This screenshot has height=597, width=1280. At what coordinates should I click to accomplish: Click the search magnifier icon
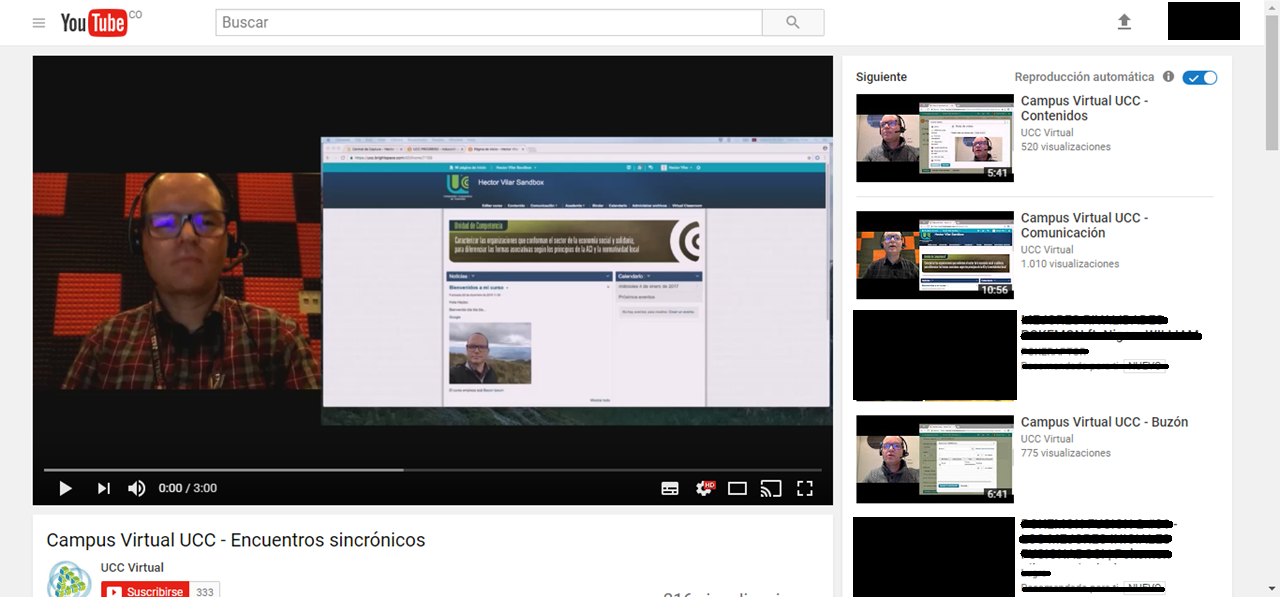[792, 21]
